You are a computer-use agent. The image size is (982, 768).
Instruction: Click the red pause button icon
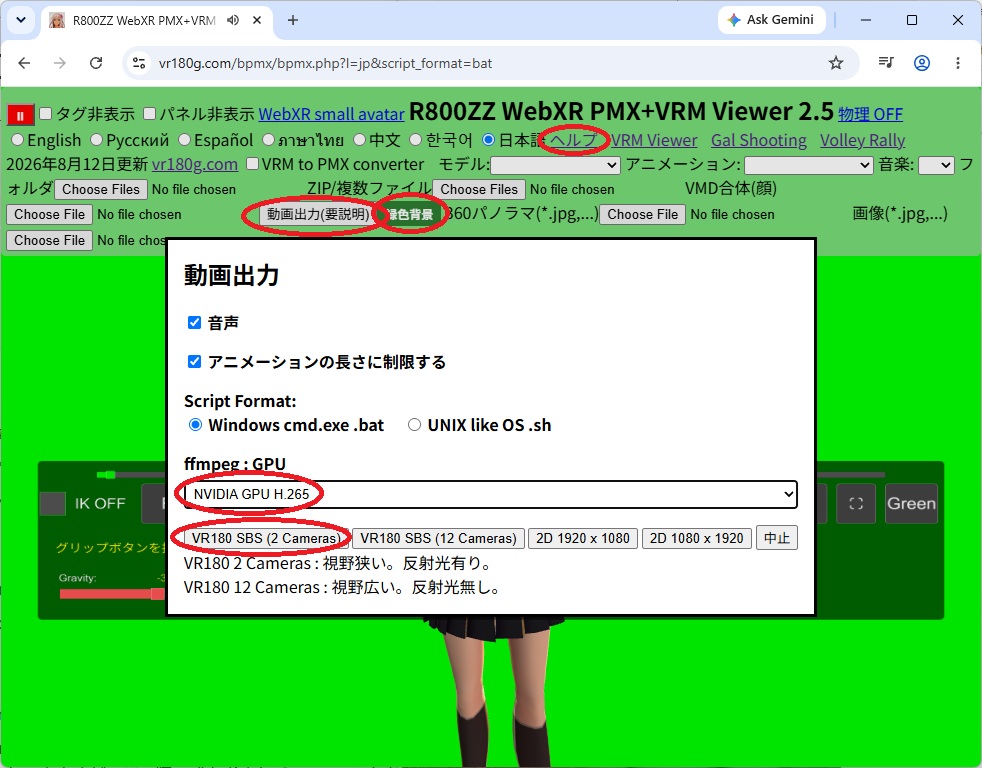[20, 116]
